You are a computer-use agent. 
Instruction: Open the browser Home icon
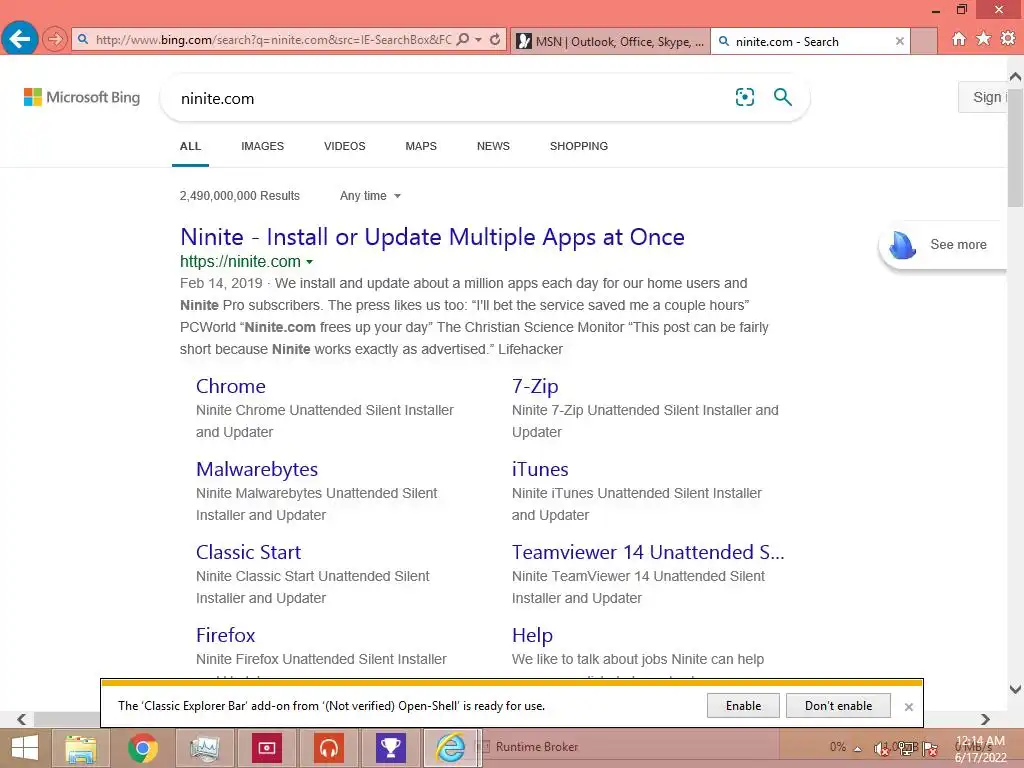958,39
